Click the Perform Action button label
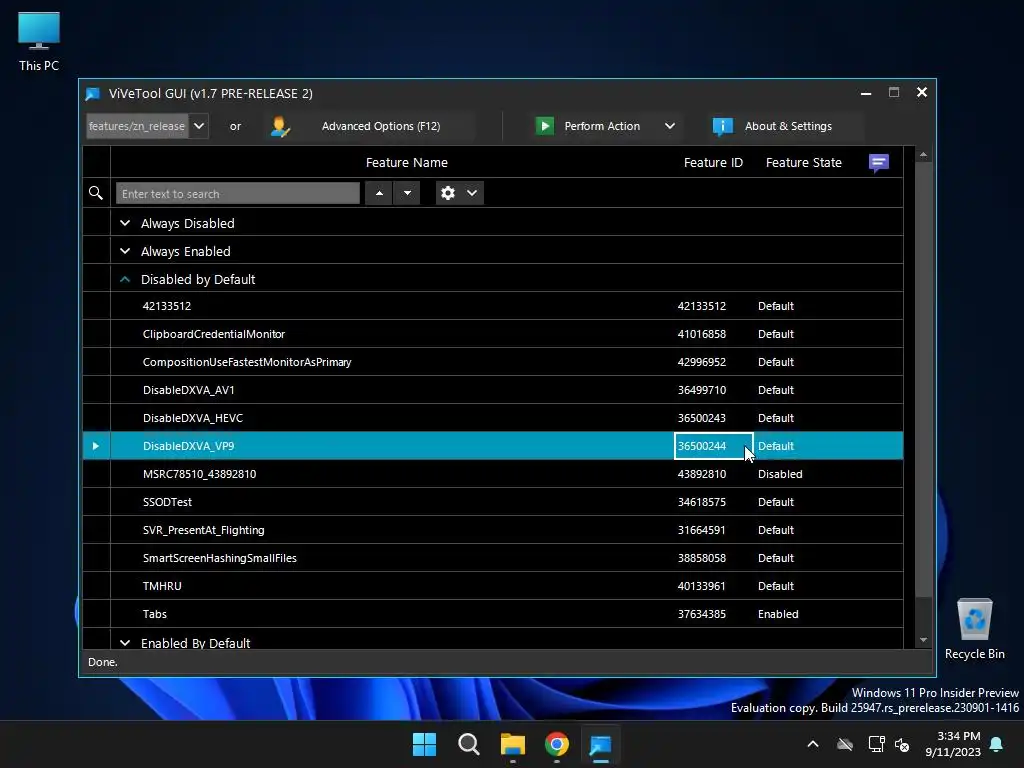1024x768 pixels. [602, 126]
